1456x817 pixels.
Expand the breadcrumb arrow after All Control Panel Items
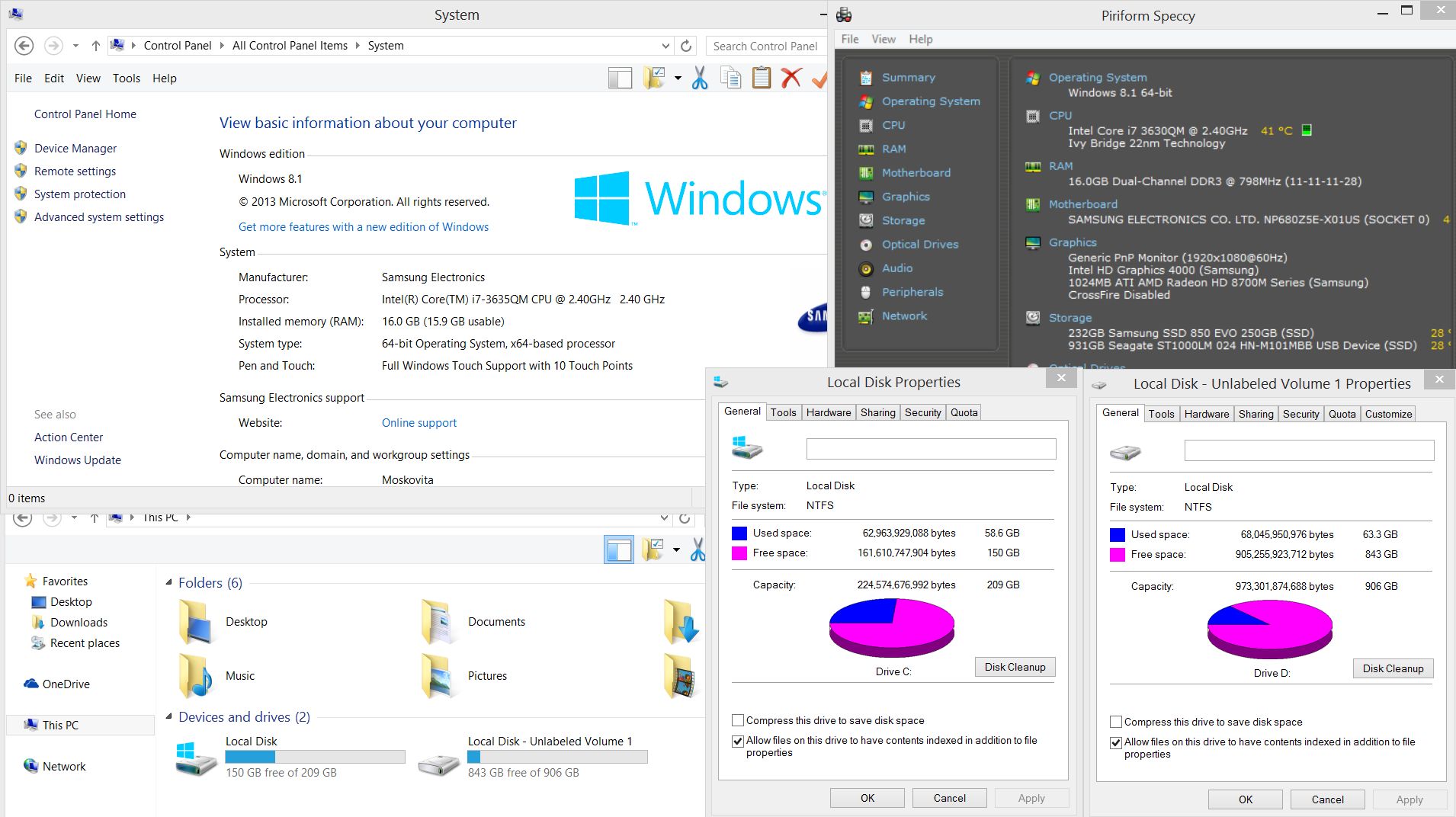click(x=358, y=46)
